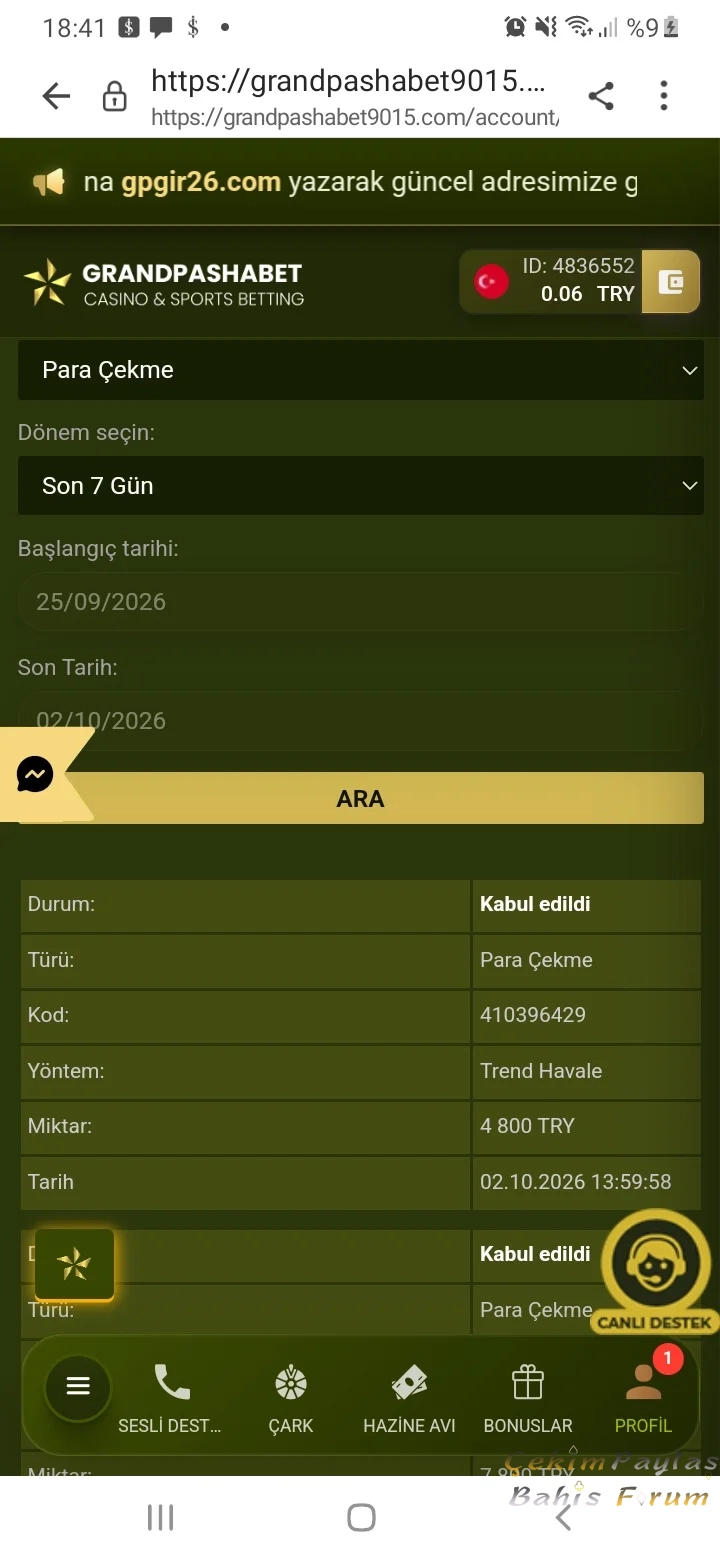Open the Çark tab
The width and height of the screenshot is (720, 1560).
(x=291, y=1400)
